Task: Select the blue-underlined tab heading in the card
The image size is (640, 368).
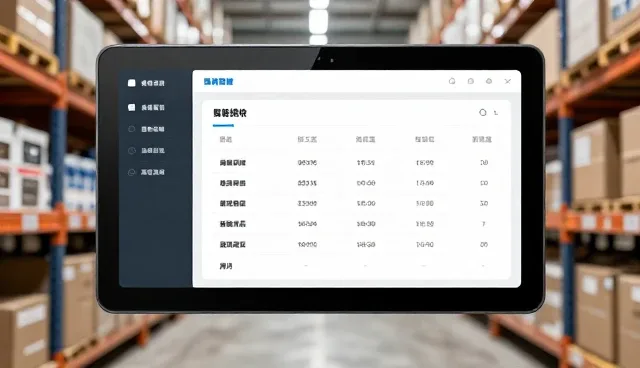Action: (x=230, y=113)
